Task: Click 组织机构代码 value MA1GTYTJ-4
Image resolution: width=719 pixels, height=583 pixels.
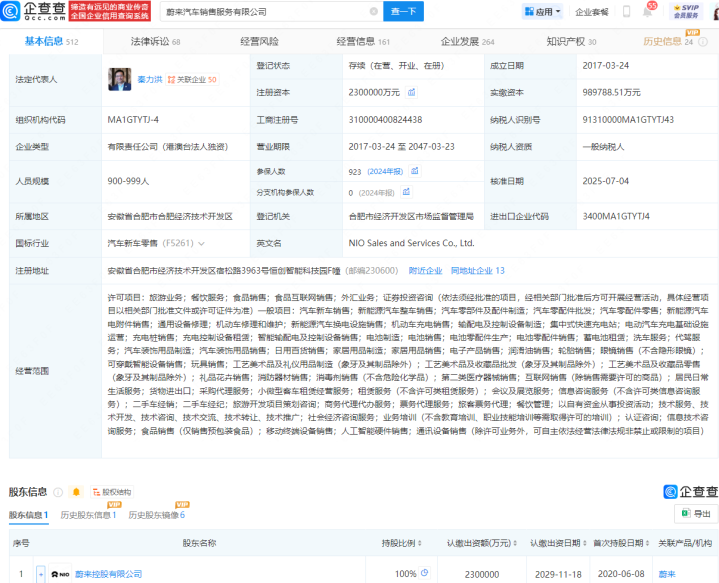Action: click(133, 120)
